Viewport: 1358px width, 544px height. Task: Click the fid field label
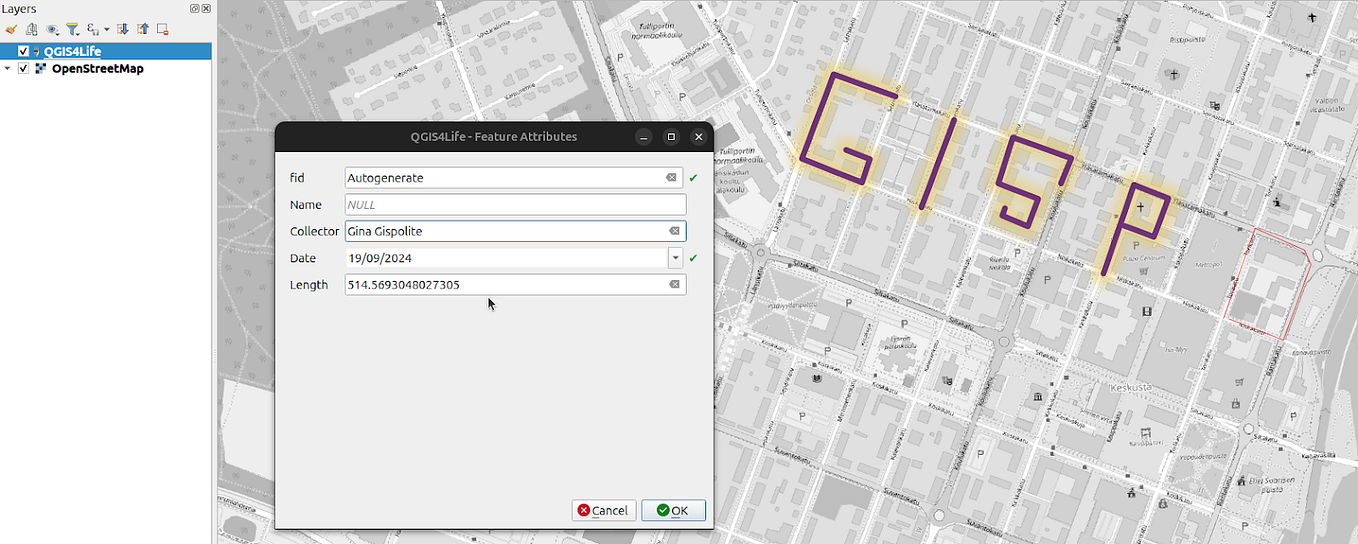[x=297, y=177]
